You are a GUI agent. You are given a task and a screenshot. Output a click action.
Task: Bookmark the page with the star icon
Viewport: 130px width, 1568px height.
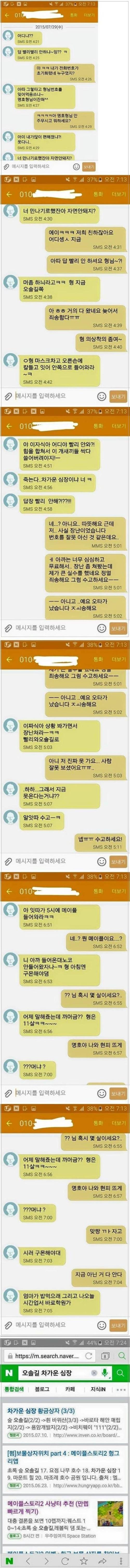84,1561
